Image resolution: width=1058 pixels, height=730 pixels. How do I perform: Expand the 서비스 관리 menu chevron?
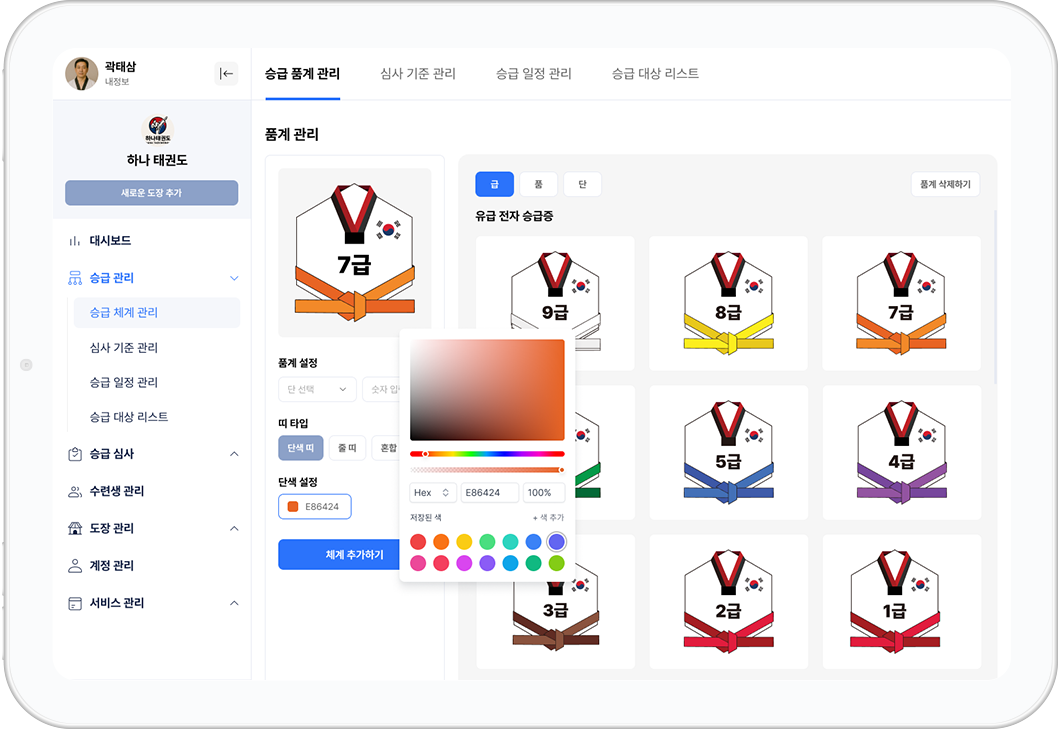point(234,603)
